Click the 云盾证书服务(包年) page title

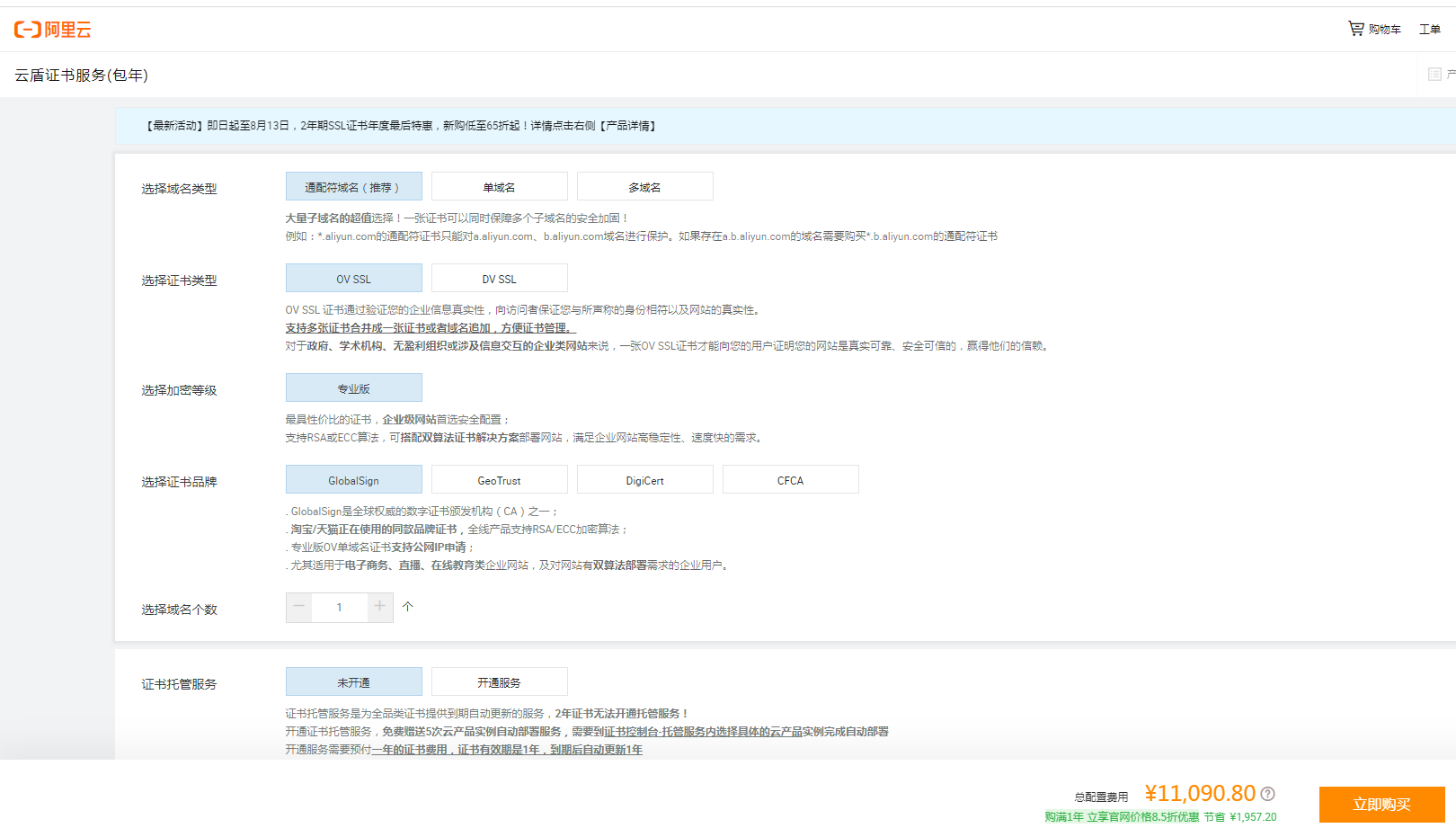pyautogui.click(x=82, y=76)
